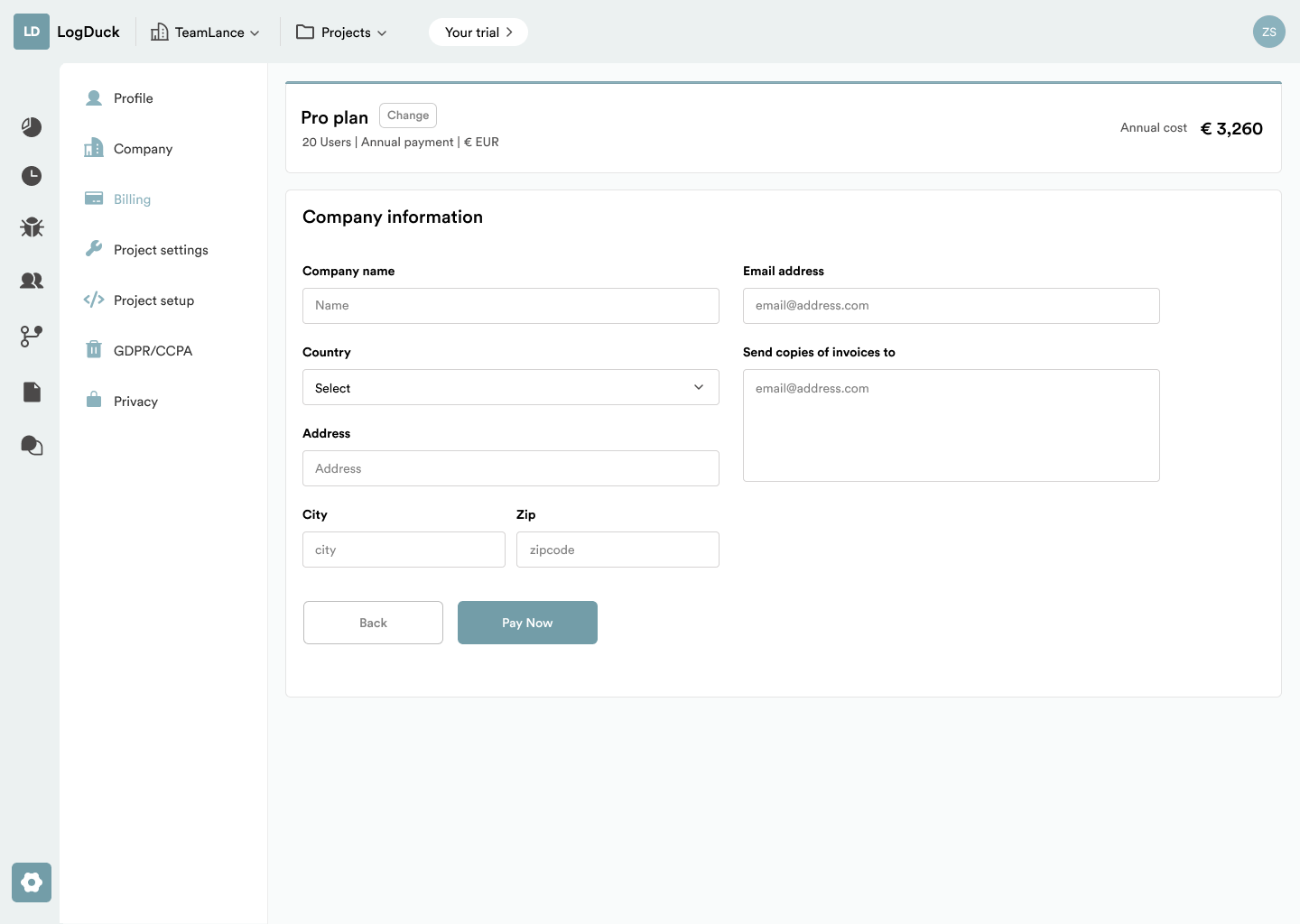Click the LogDuck LD logo
1300x924 pixels.
coord(32,32)
